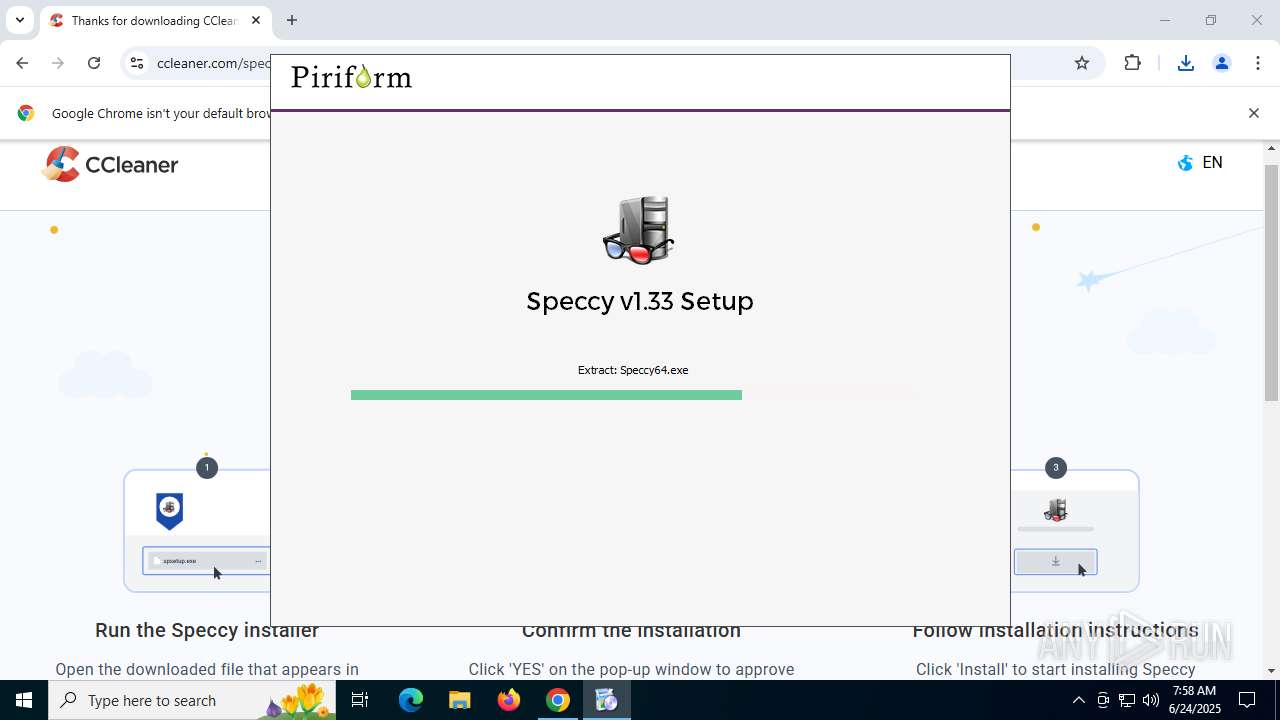
Task: Click the CCleaner logo on the webpage
Action: pyautogui.click(x=110, y=165)
